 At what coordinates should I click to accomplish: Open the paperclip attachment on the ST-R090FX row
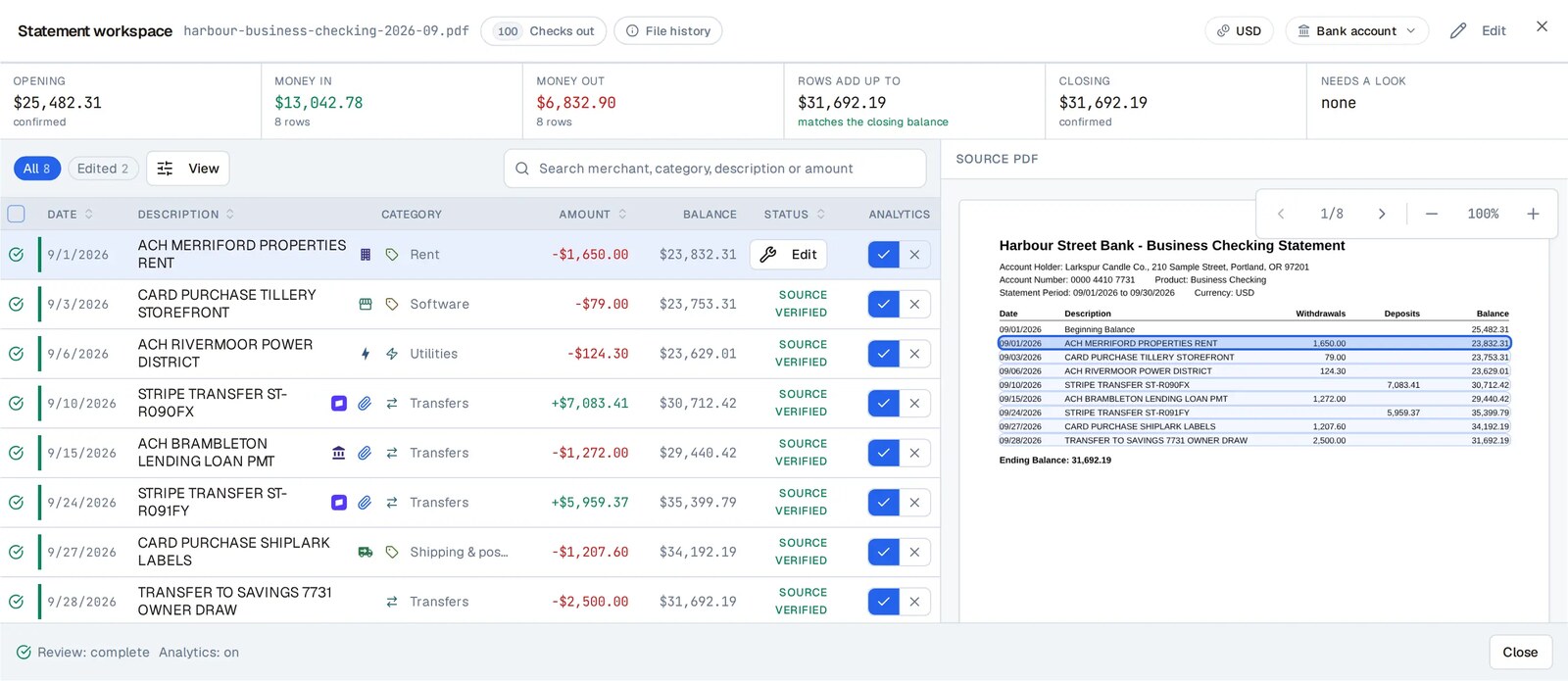tap(365, 404)
